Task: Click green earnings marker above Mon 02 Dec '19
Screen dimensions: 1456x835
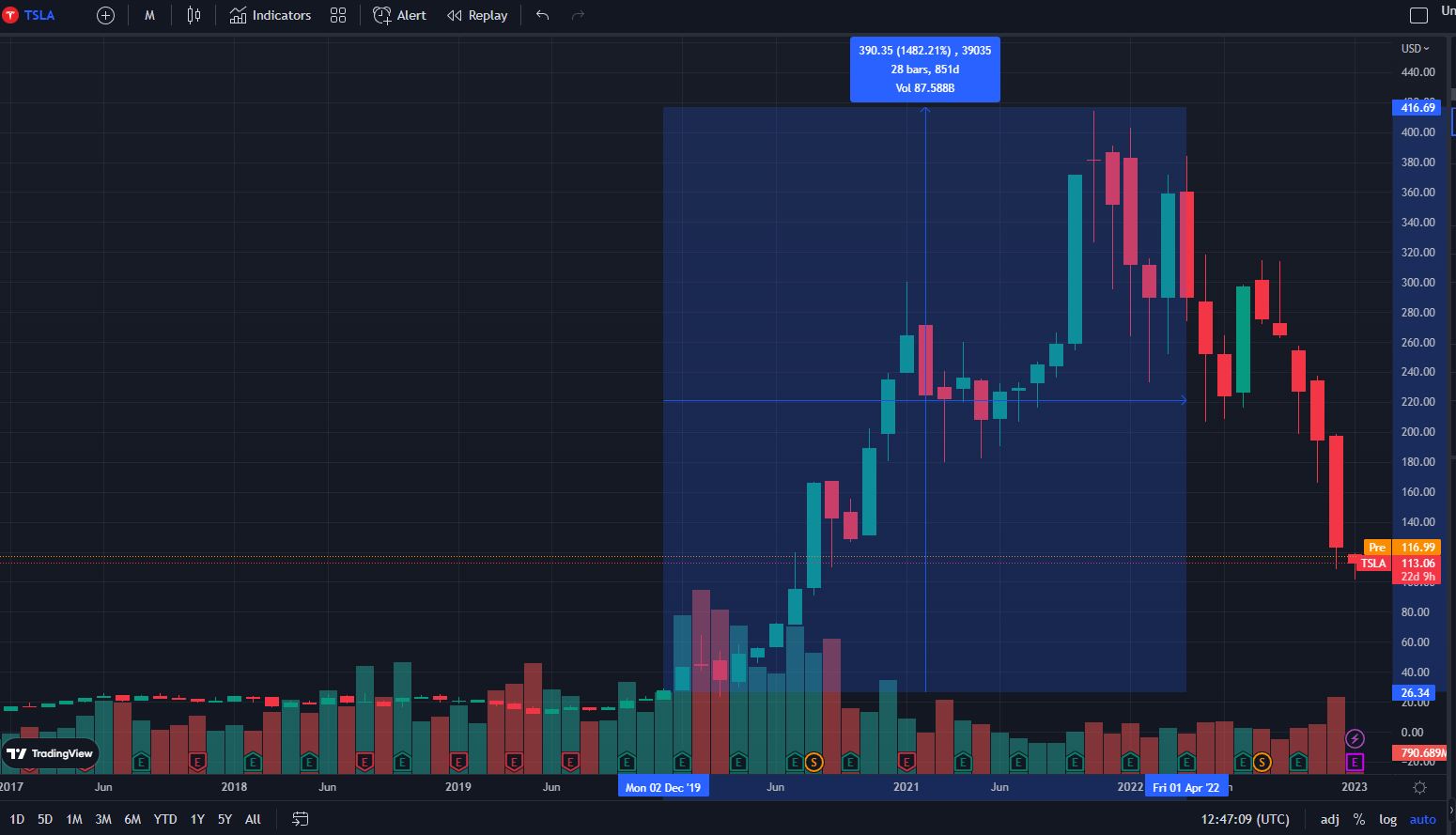Action: pos(682,762)
